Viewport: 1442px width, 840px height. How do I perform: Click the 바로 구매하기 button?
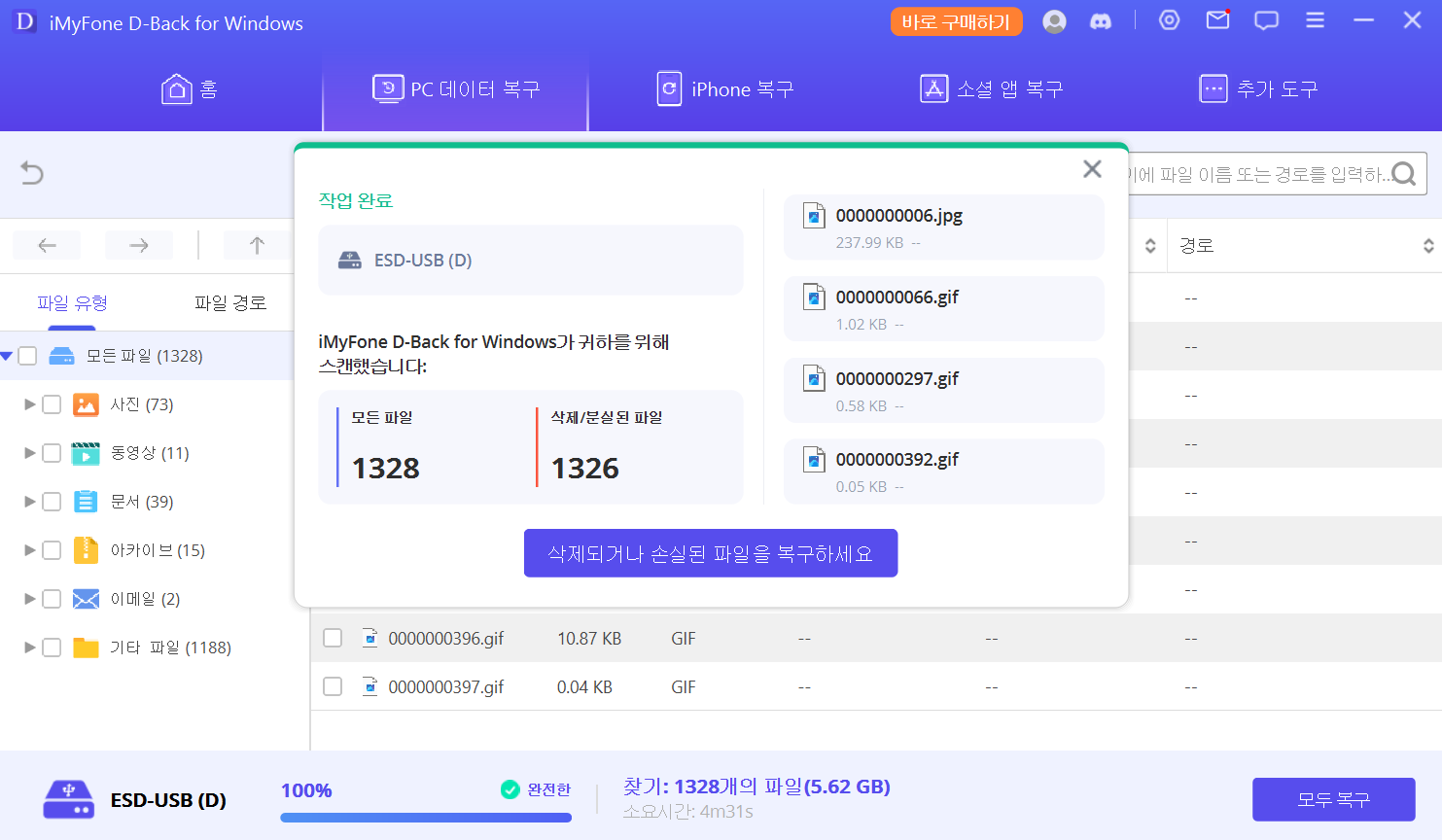[x=956, y=21]
